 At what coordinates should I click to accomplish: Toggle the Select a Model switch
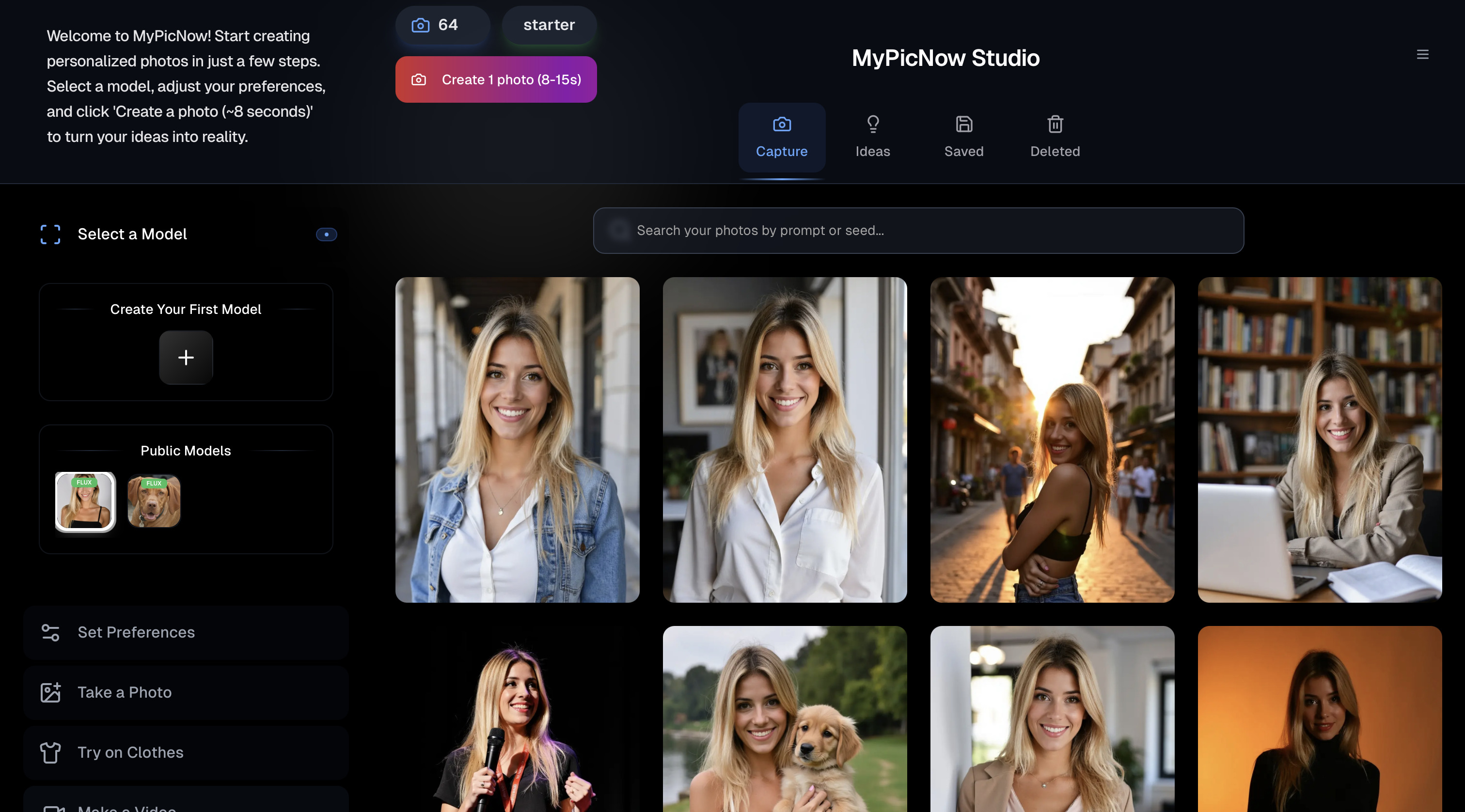point(327,234)
